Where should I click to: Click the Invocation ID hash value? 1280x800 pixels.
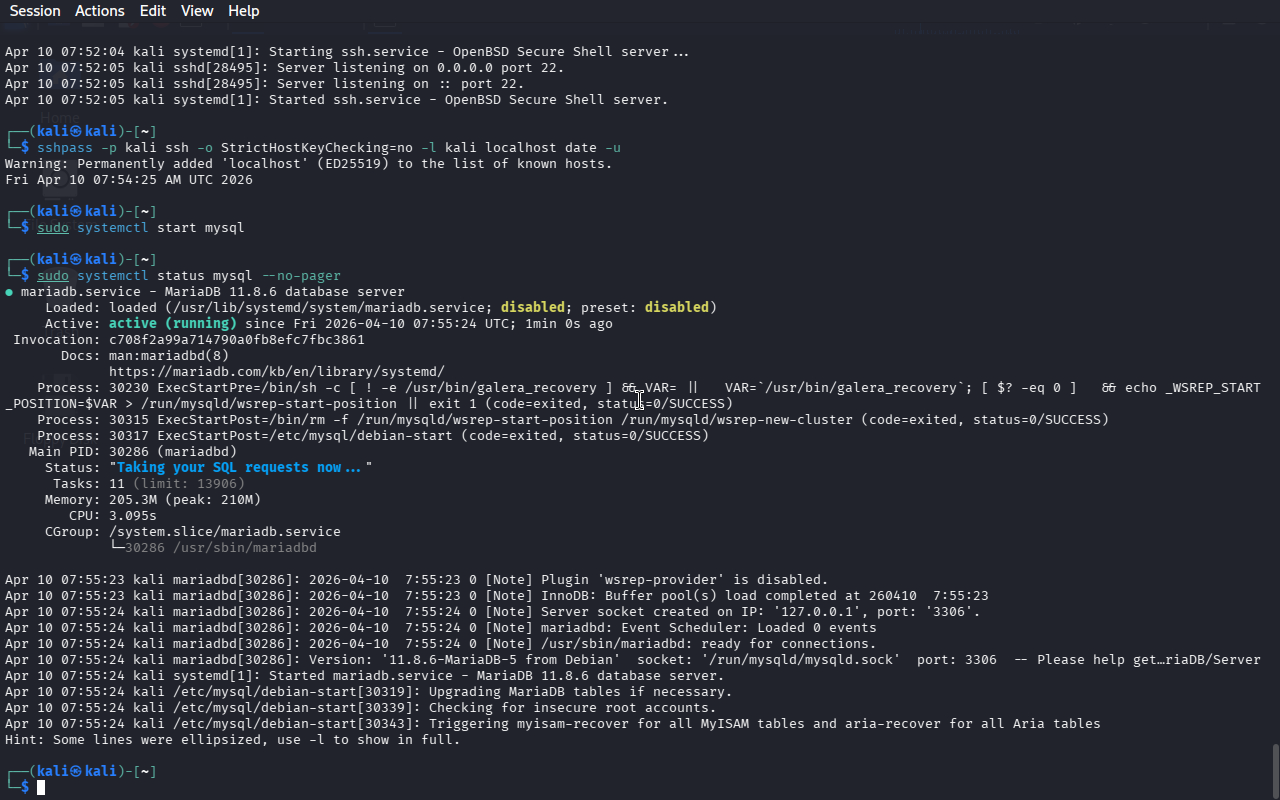pyautogui.click(x=236, y=340)
